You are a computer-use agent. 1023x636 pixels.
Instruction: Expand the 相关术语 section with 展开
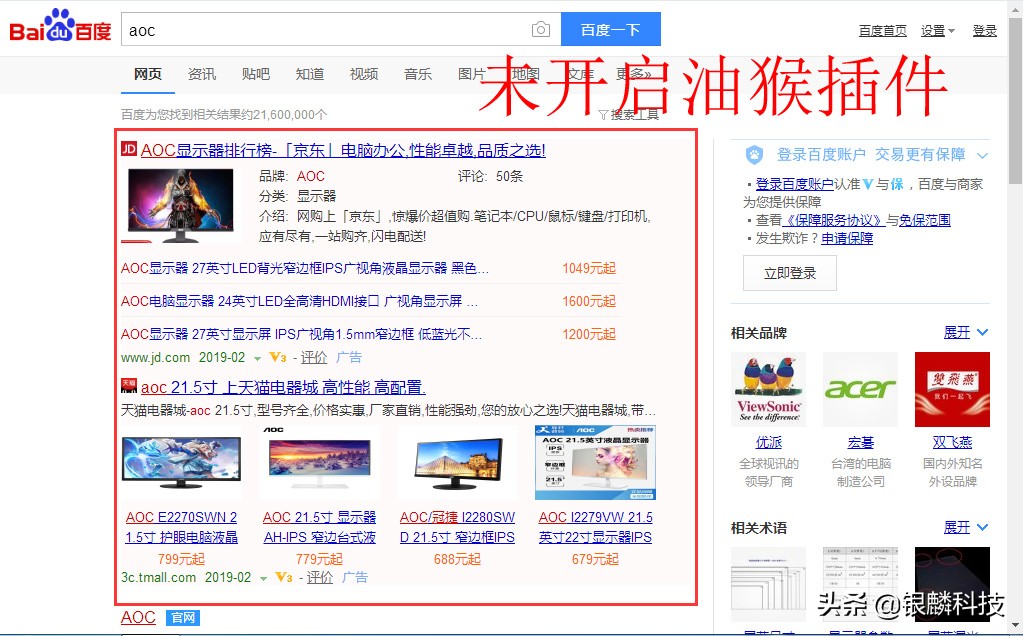tap(966, 527)
